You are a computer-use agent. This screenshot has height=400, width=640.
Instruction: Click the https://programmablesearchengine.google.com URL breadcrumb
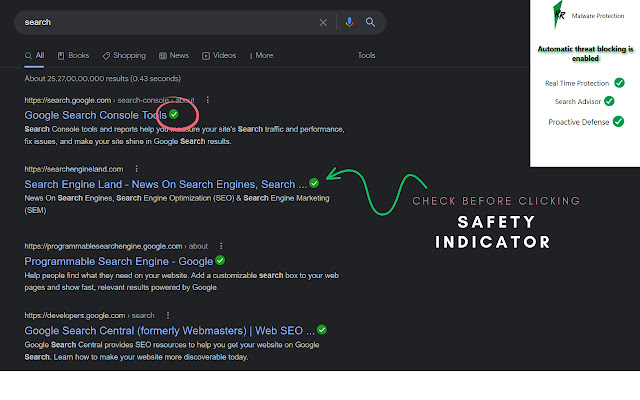pos(116,246)
